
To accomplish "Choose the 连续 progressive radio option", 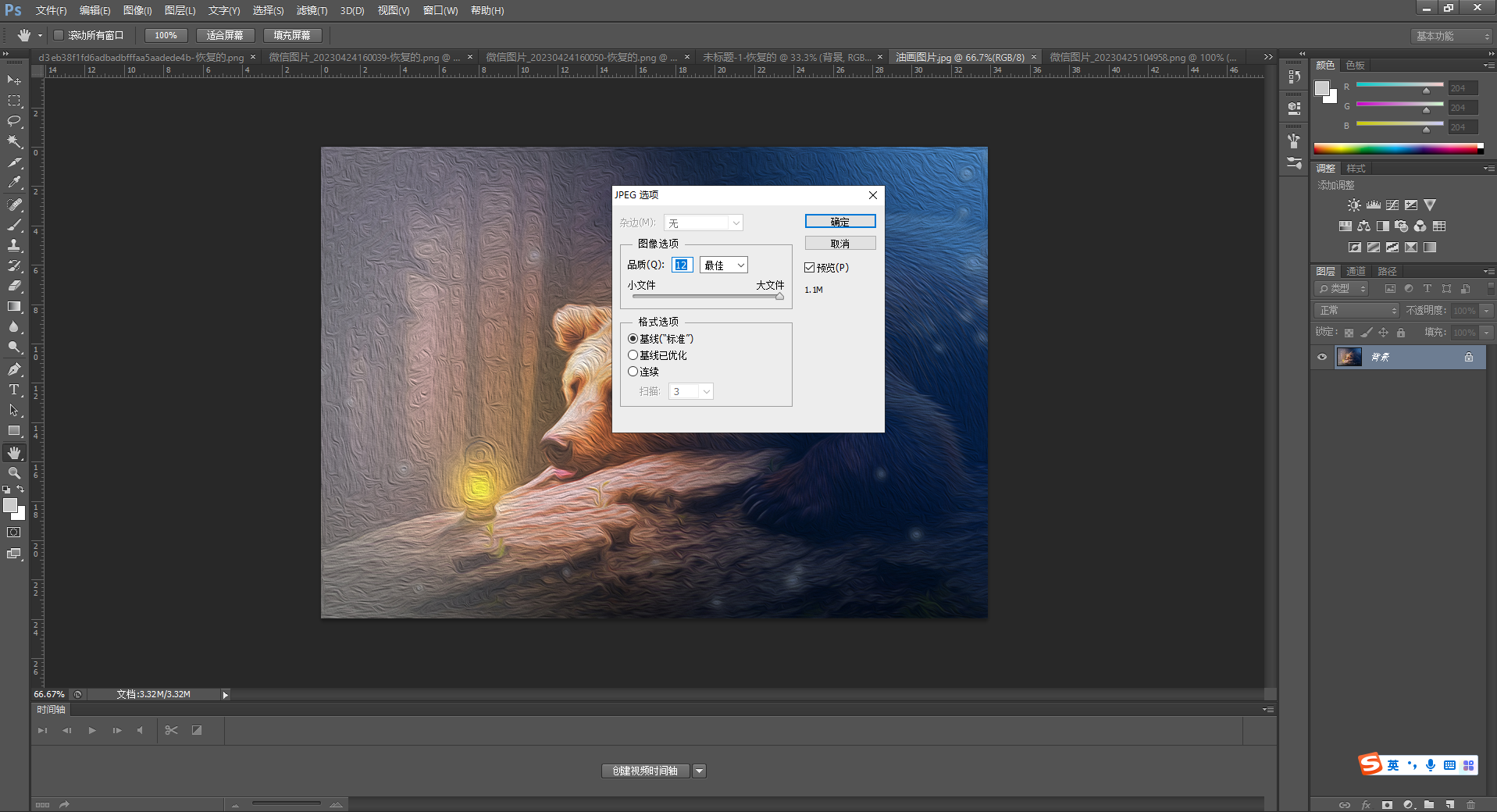I will (x=633, y=372).
